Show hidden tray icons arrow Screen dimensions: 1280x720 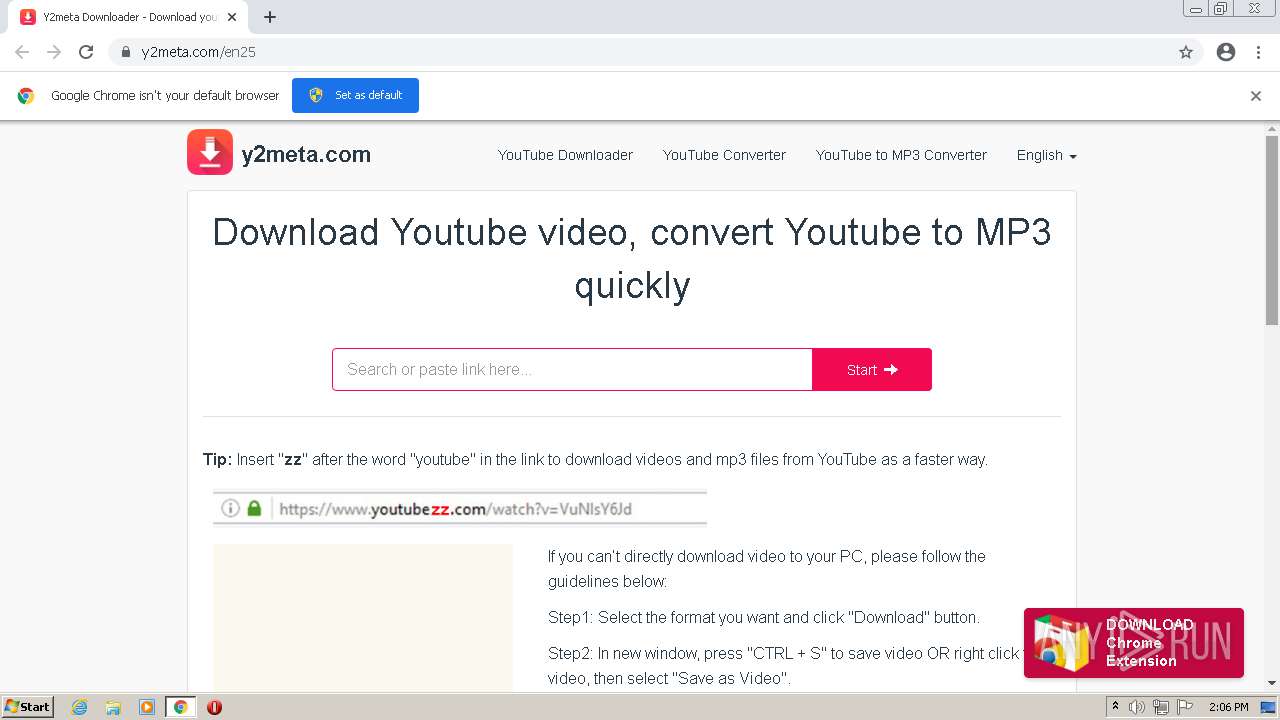pos(1115,707)
